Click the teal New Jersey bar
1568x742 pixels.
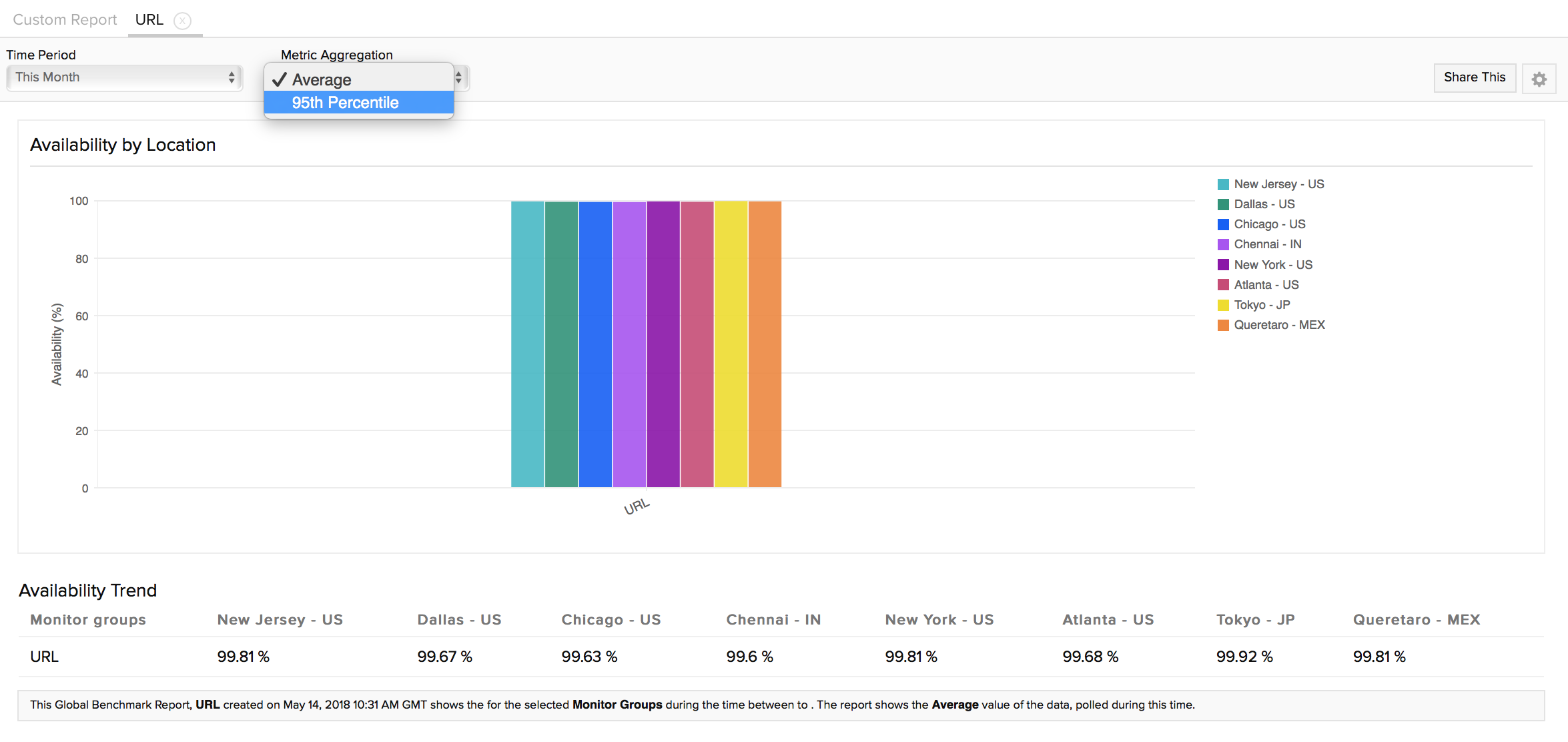tap(527, 344)
